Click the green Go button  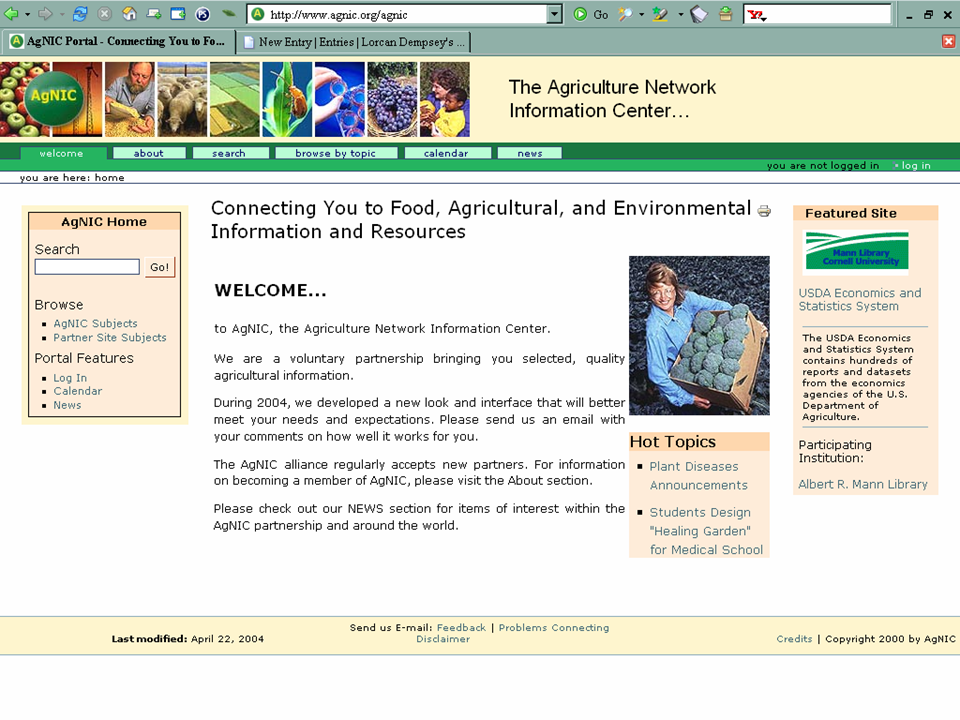click(591, 14)
